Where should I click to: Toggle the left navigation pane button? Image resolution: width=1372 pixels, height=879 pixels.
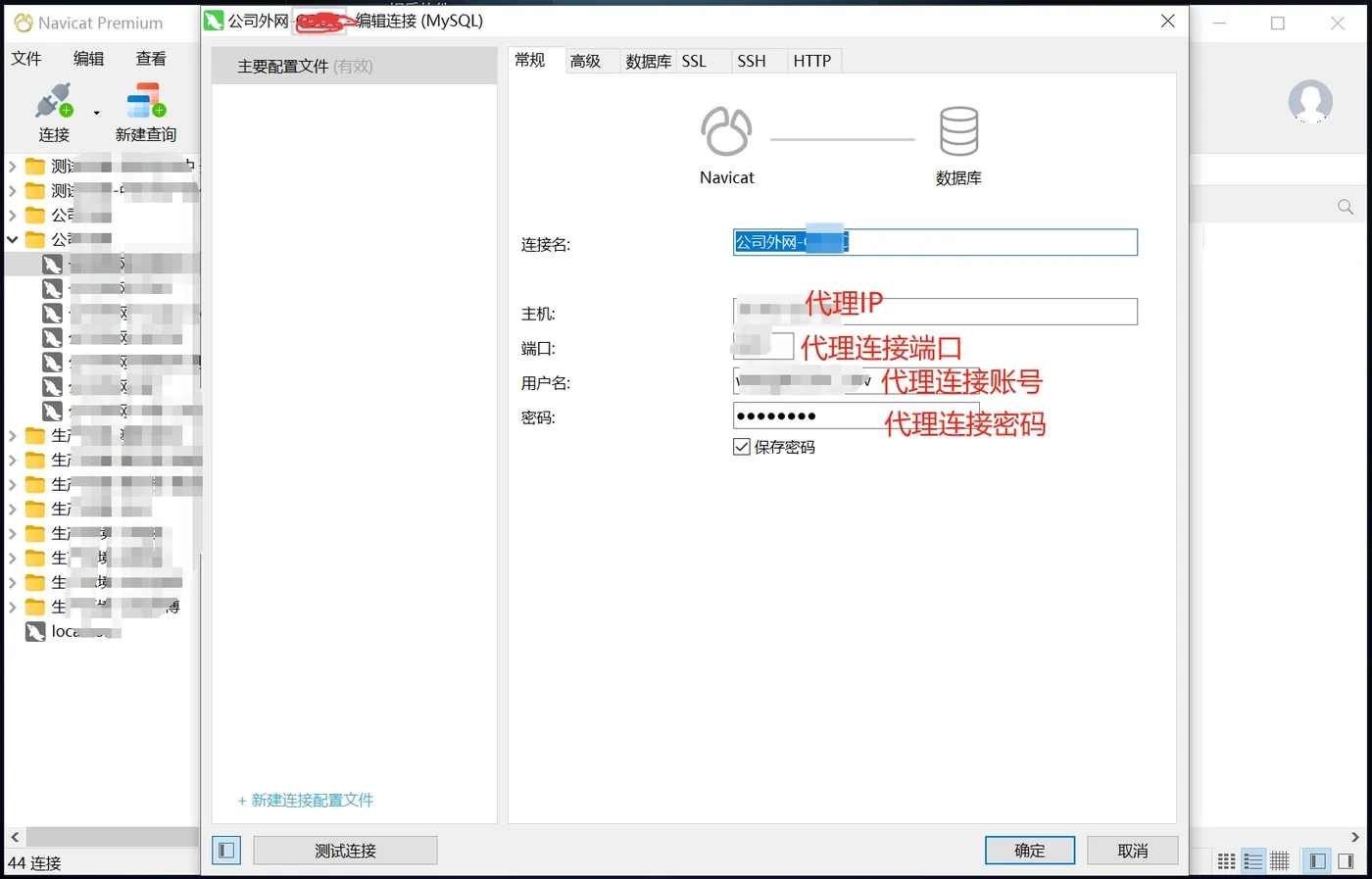pyautogui.click(x=1318, y=861)
